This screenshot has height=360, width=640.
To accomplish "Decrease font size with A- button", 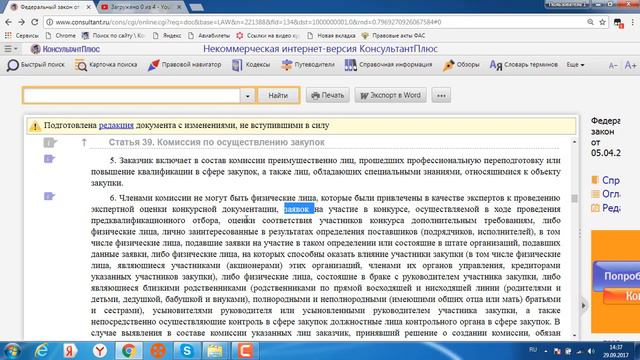I will 613,65.
